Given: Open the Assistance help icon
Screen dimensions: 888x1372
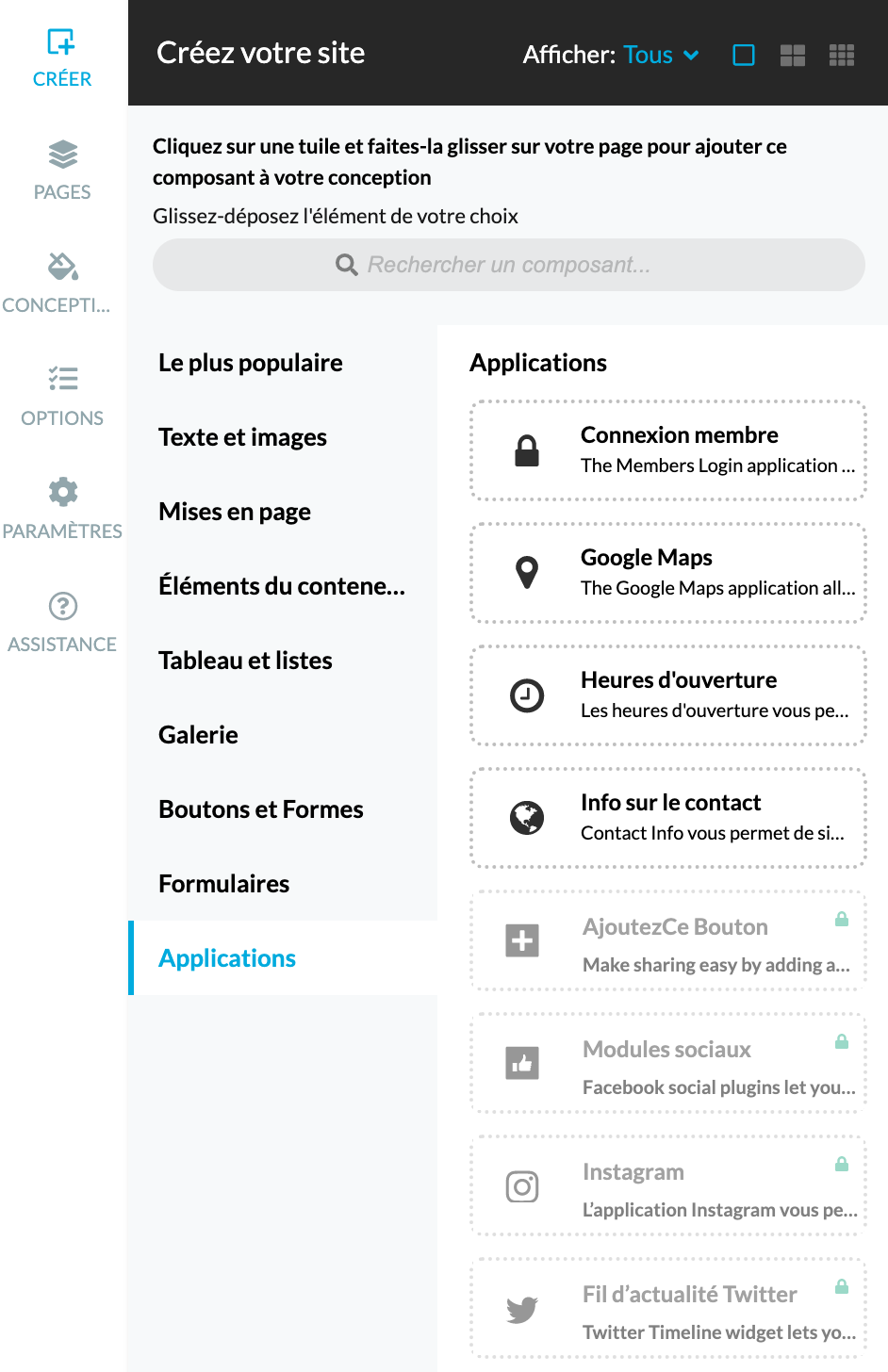Looking at the screenshot, I should (62, 622).
